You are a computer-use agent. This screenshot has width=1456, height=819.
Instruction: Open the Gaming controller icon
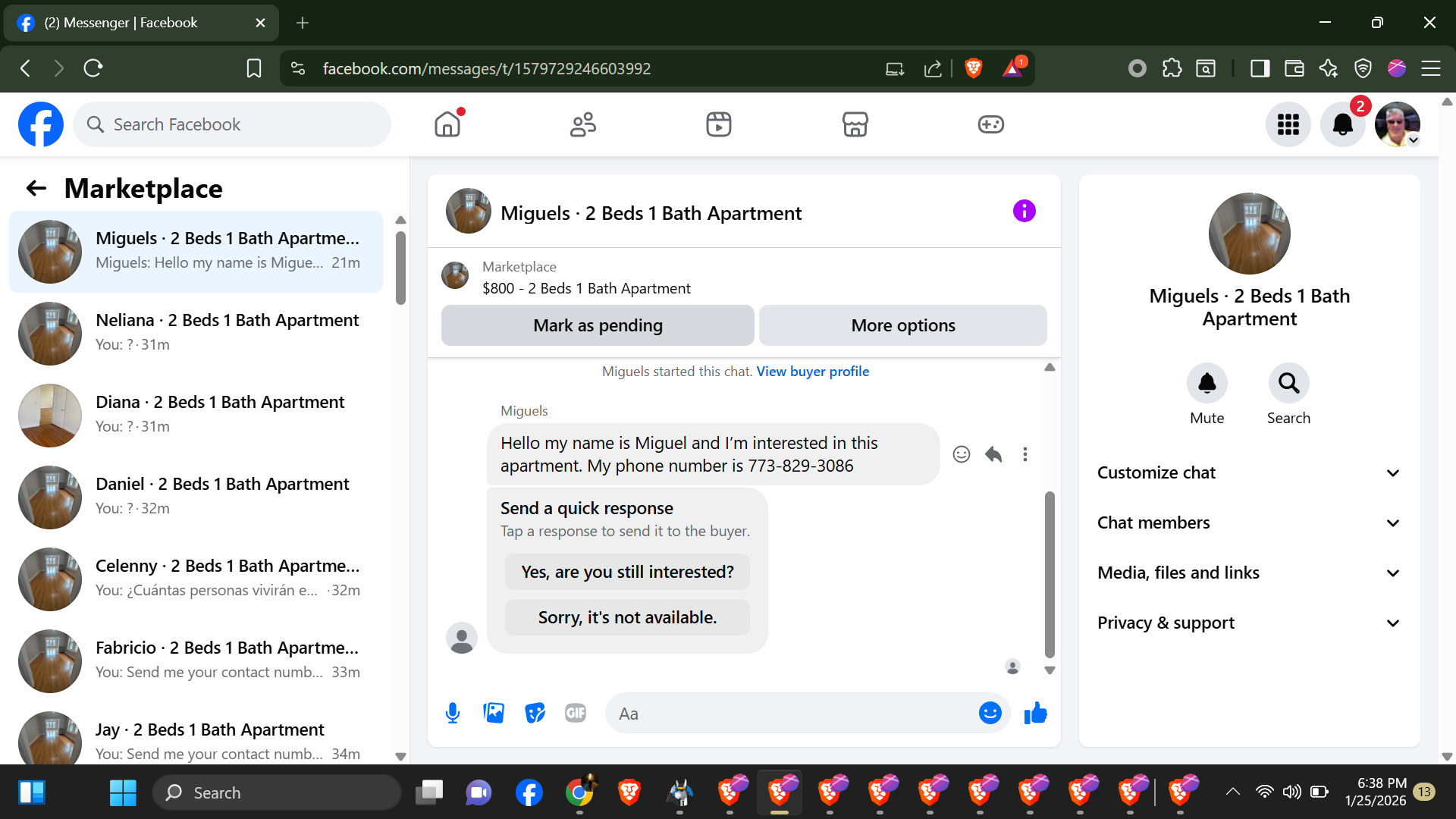point(990,124)
